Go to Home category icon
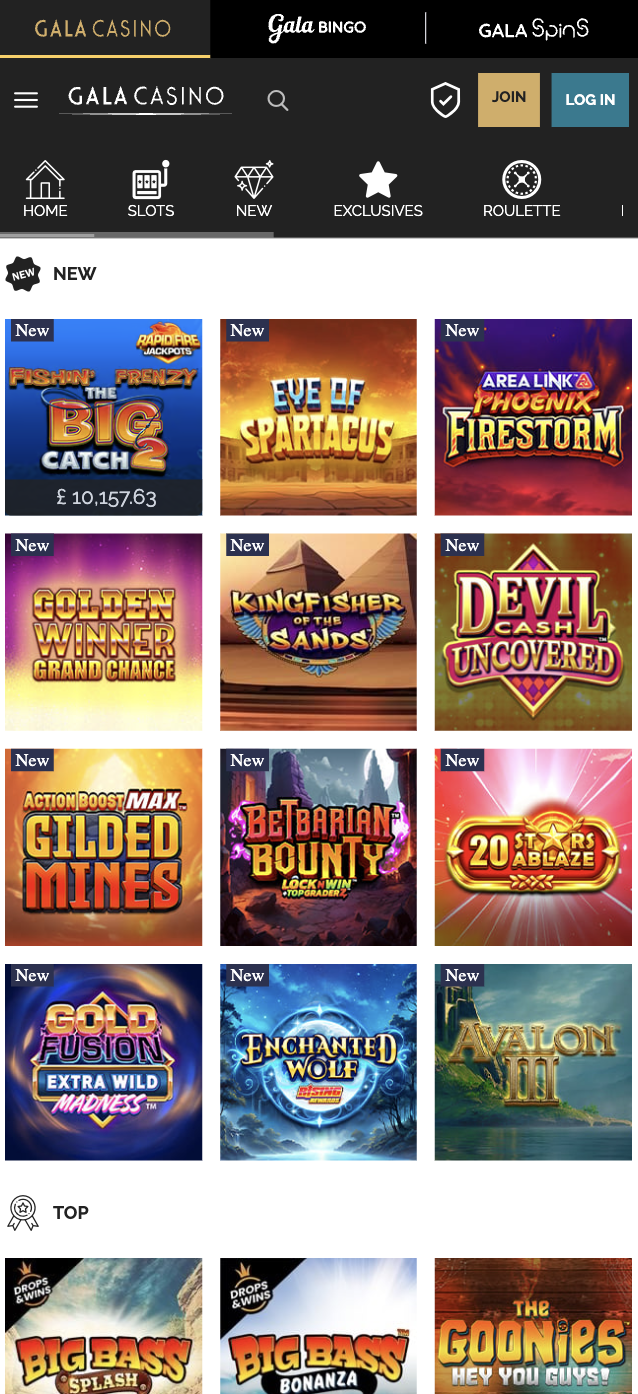The height and width of the screenshot is (1394, 638). pyautogui.click(x=45, y=190)
